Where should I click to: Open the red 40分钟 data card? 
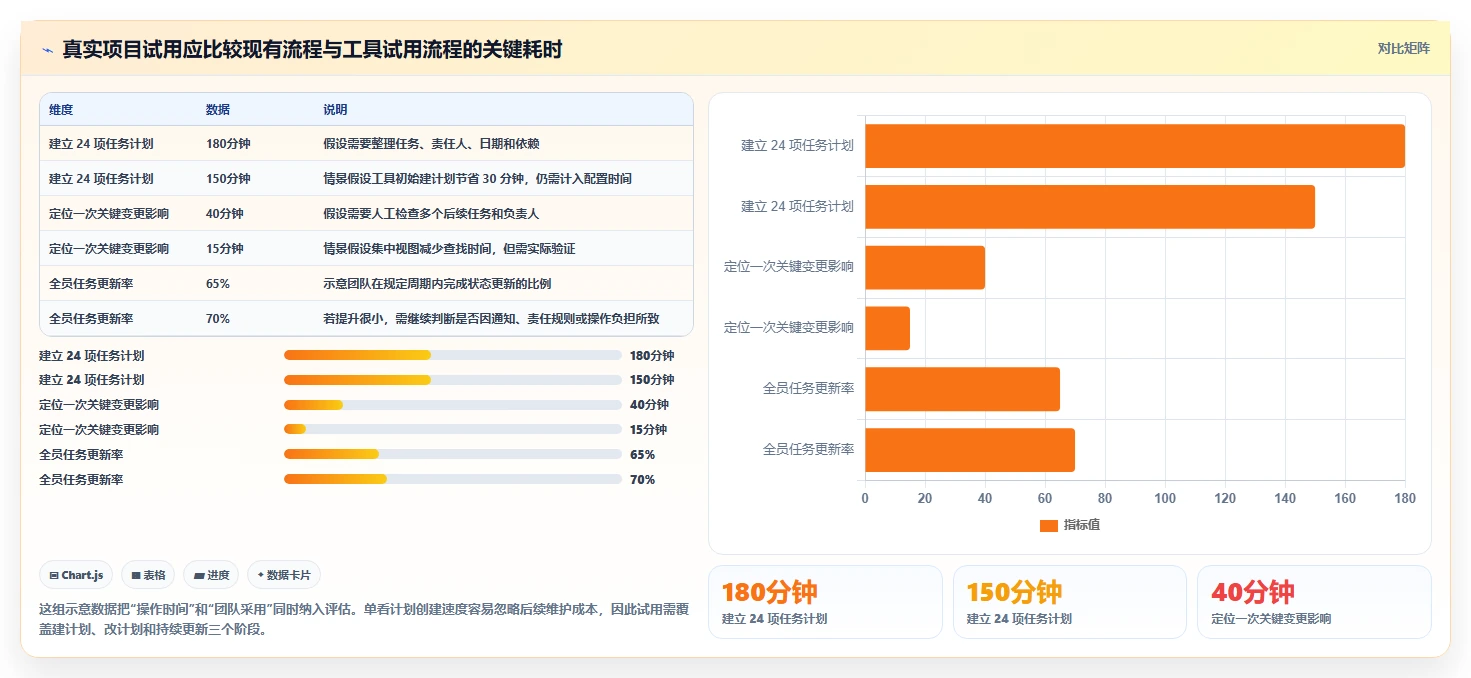(x=1314, y=602)
